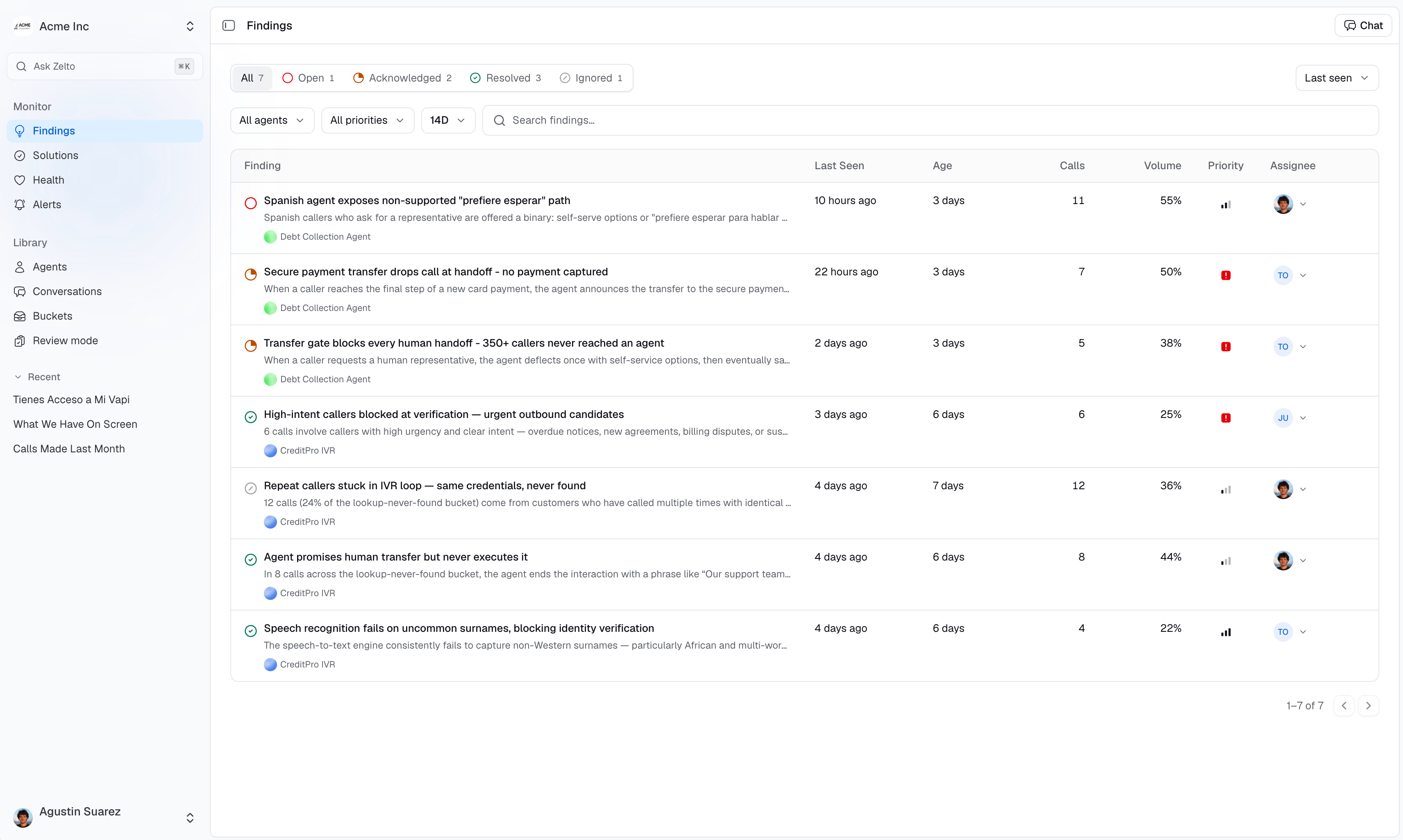
Task: Toggle the sidebar panel icon
Action: coord(229,25)
